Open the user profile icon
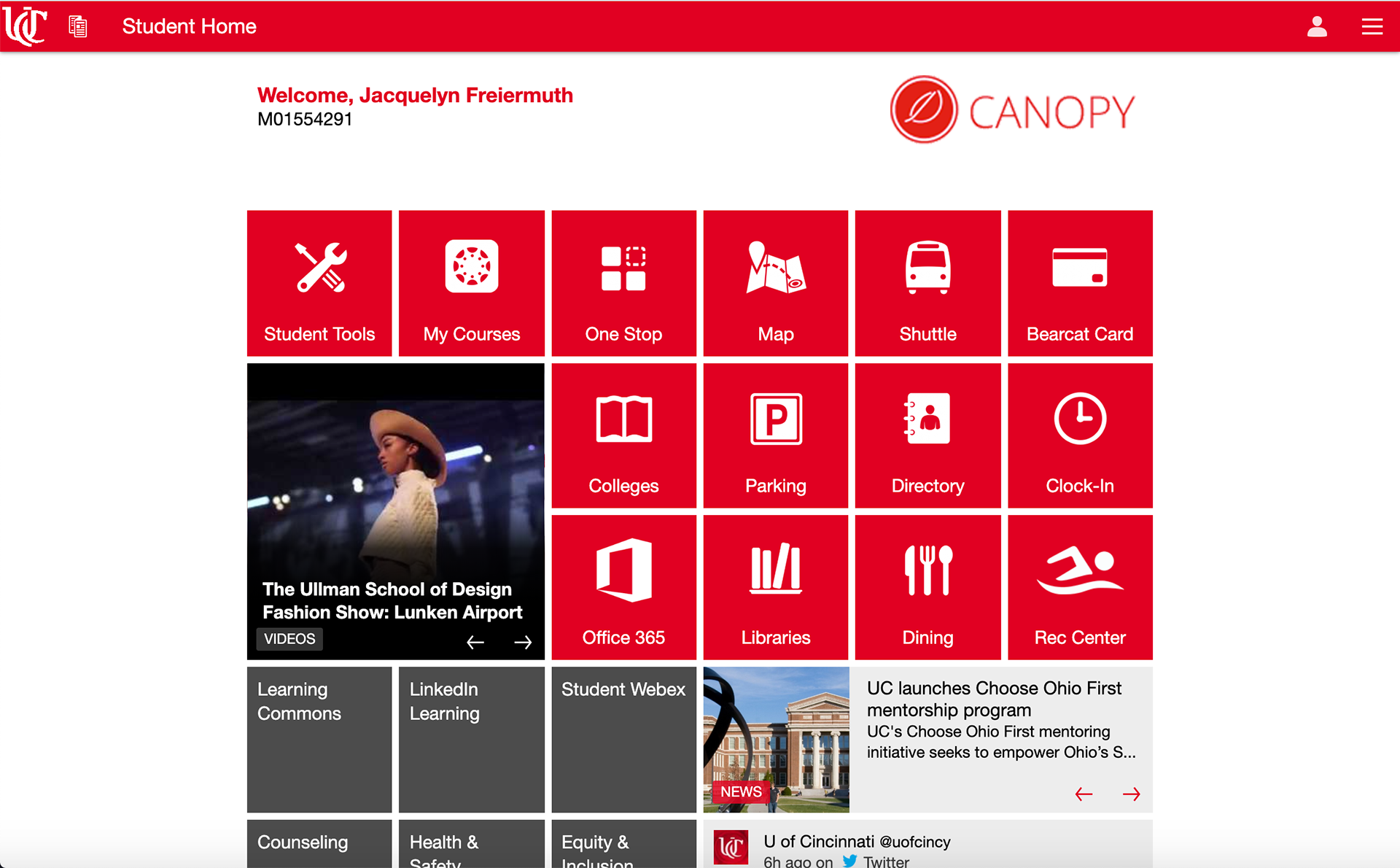The image size is (1400, 868). pyautogui.click(x=1317, y=26)
